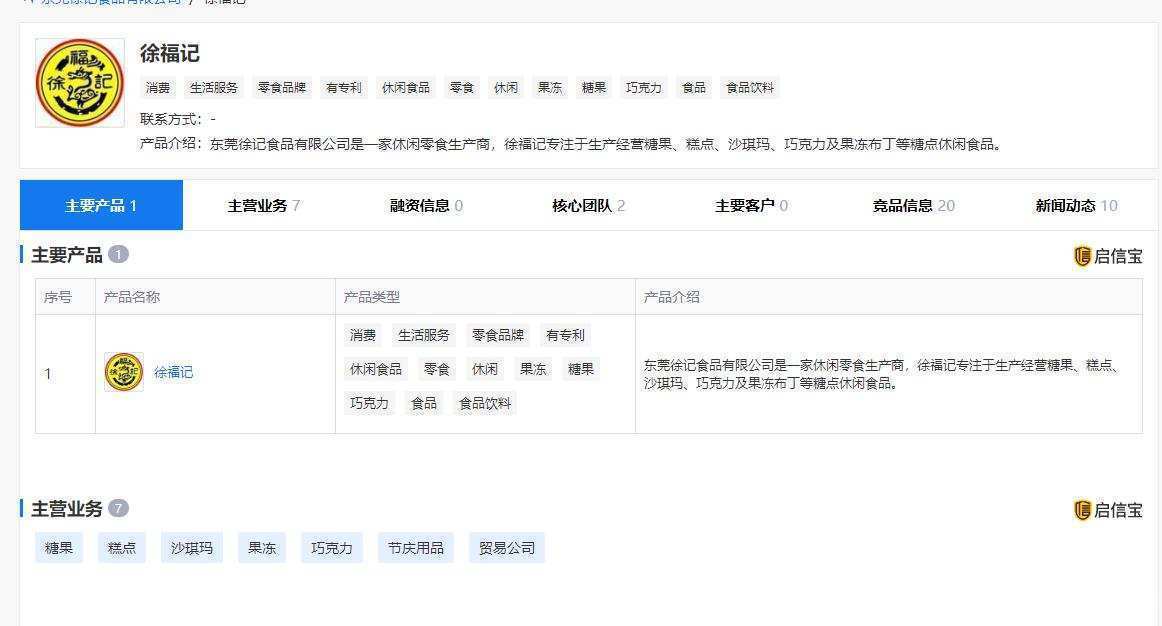The image size is (1162, 626).
Task: View the 主要客户 tab
Action: [746, 204]
